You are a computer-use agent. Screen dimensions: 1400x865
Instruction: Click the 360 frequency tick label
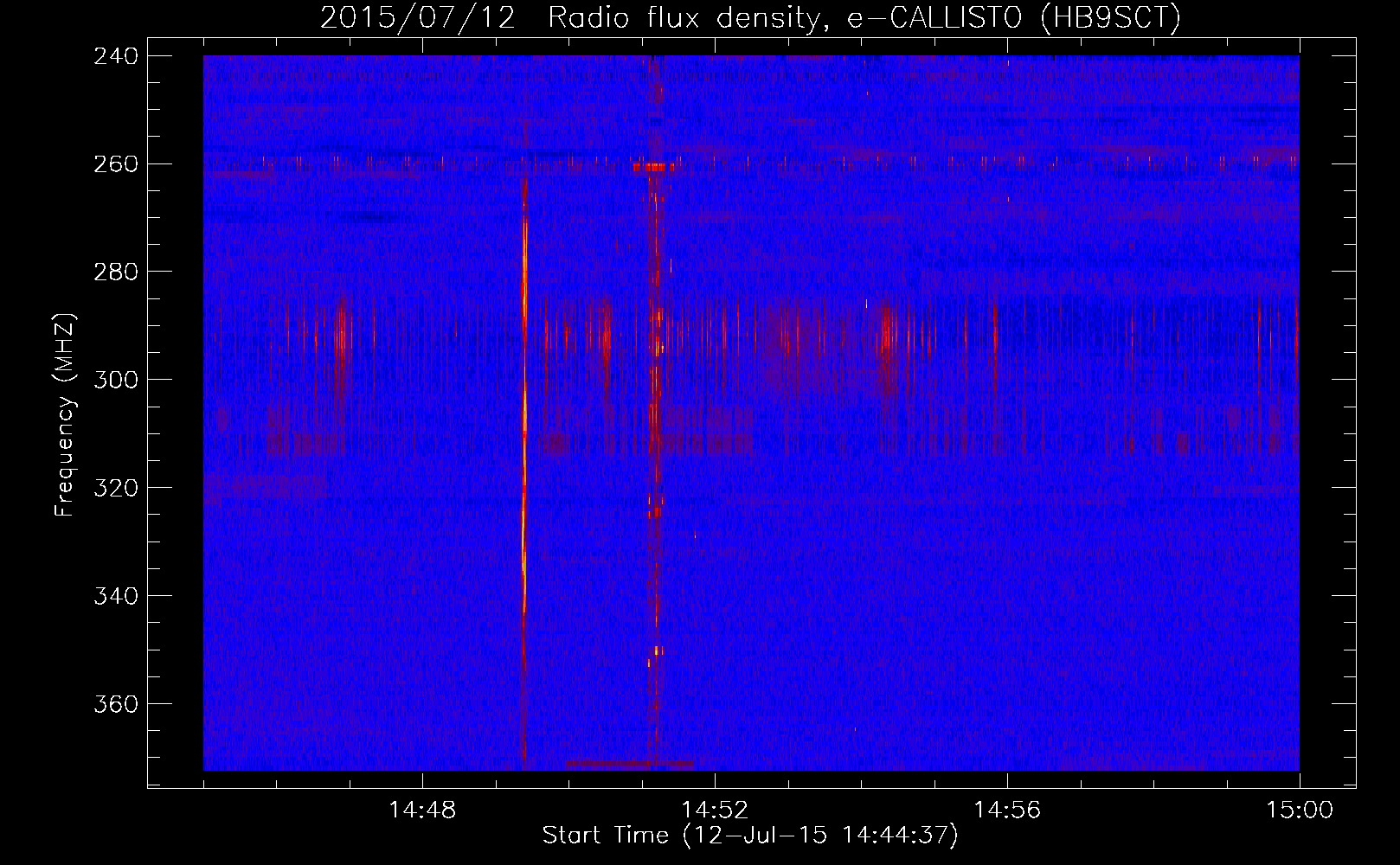[116, 705]
